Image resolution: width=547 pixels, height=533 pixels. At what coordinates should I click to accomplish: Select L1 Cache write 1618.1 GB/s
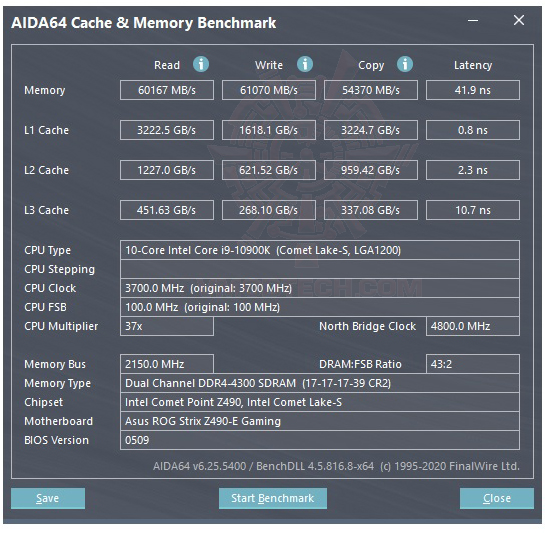pyautogui.click(x=269, y=130)
